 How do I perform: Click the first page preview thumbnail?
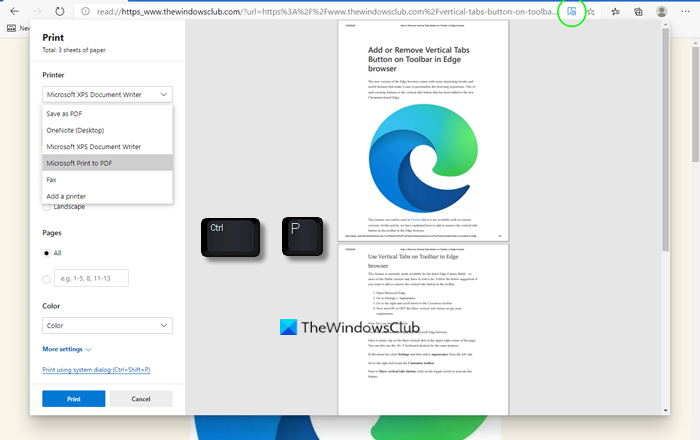423,131
